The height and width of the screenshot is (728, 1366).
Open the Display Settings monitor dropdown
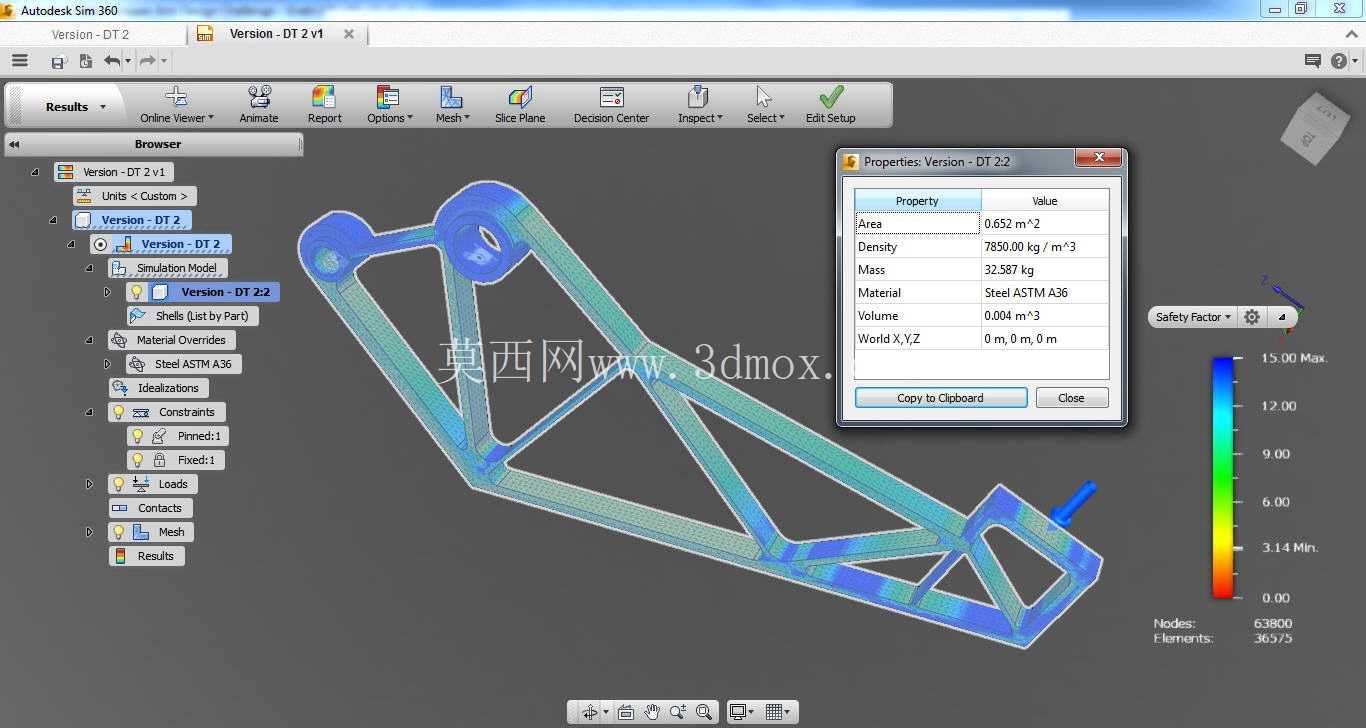[x=741, y=712]
